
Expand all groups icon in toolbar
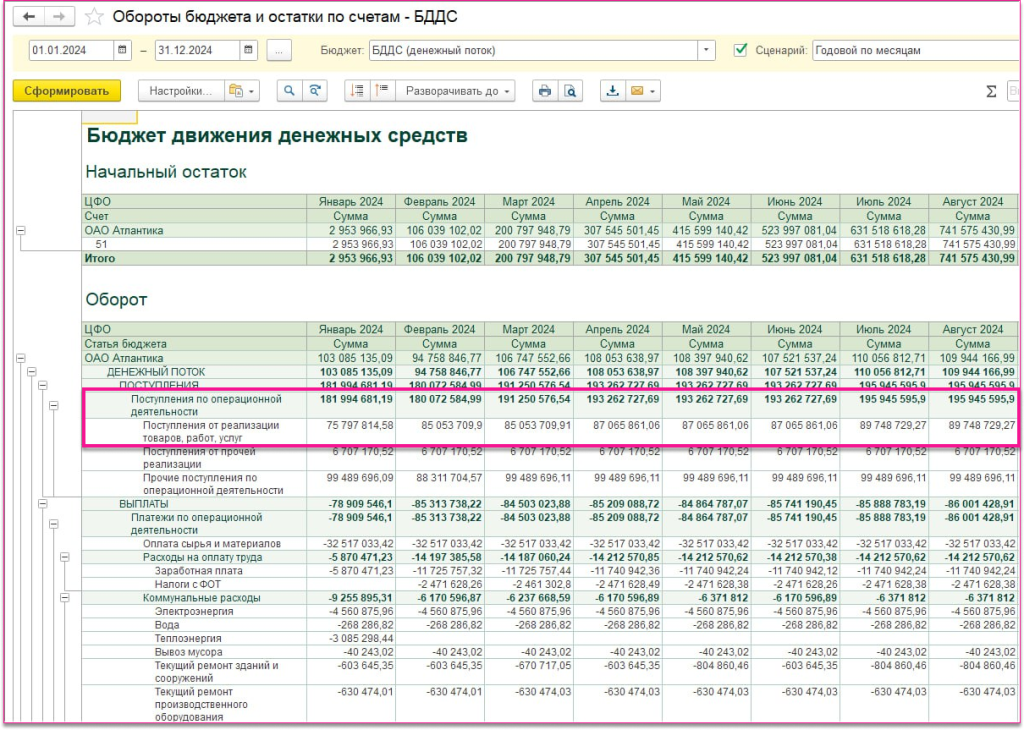coord(383,91)
